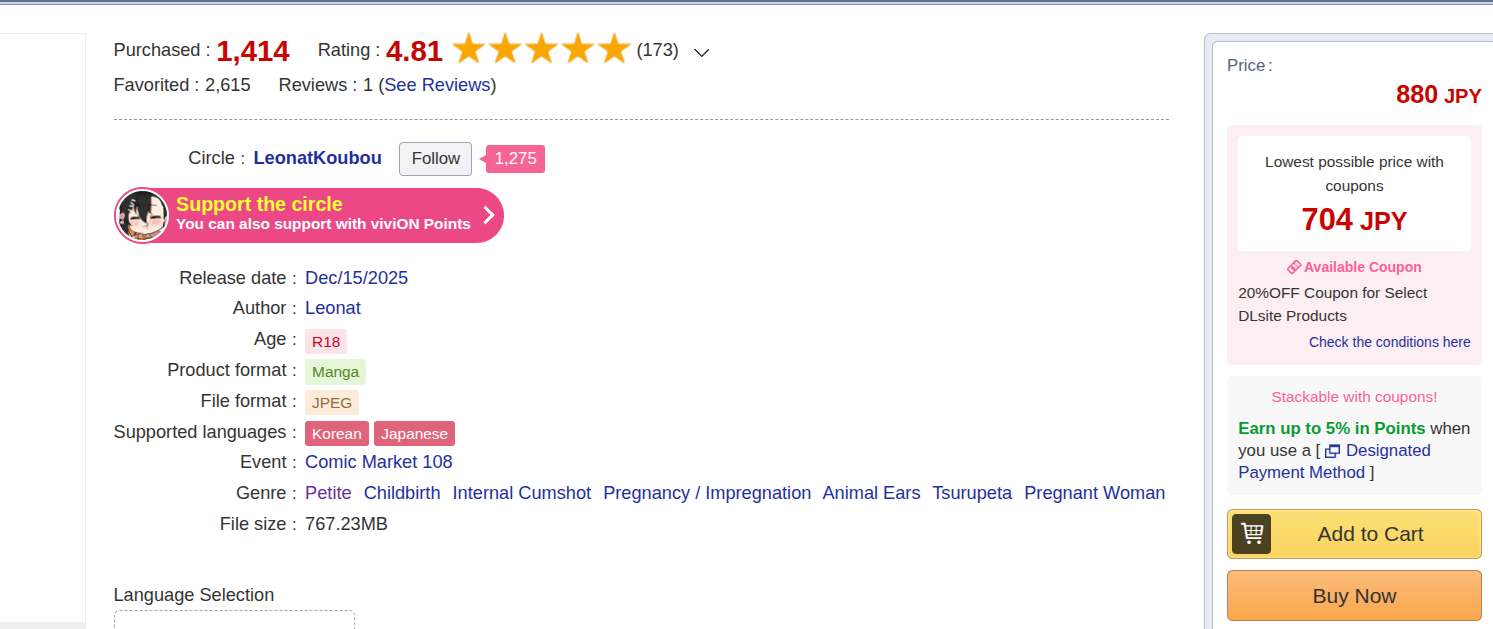Click the star rating display

point(541,49)
